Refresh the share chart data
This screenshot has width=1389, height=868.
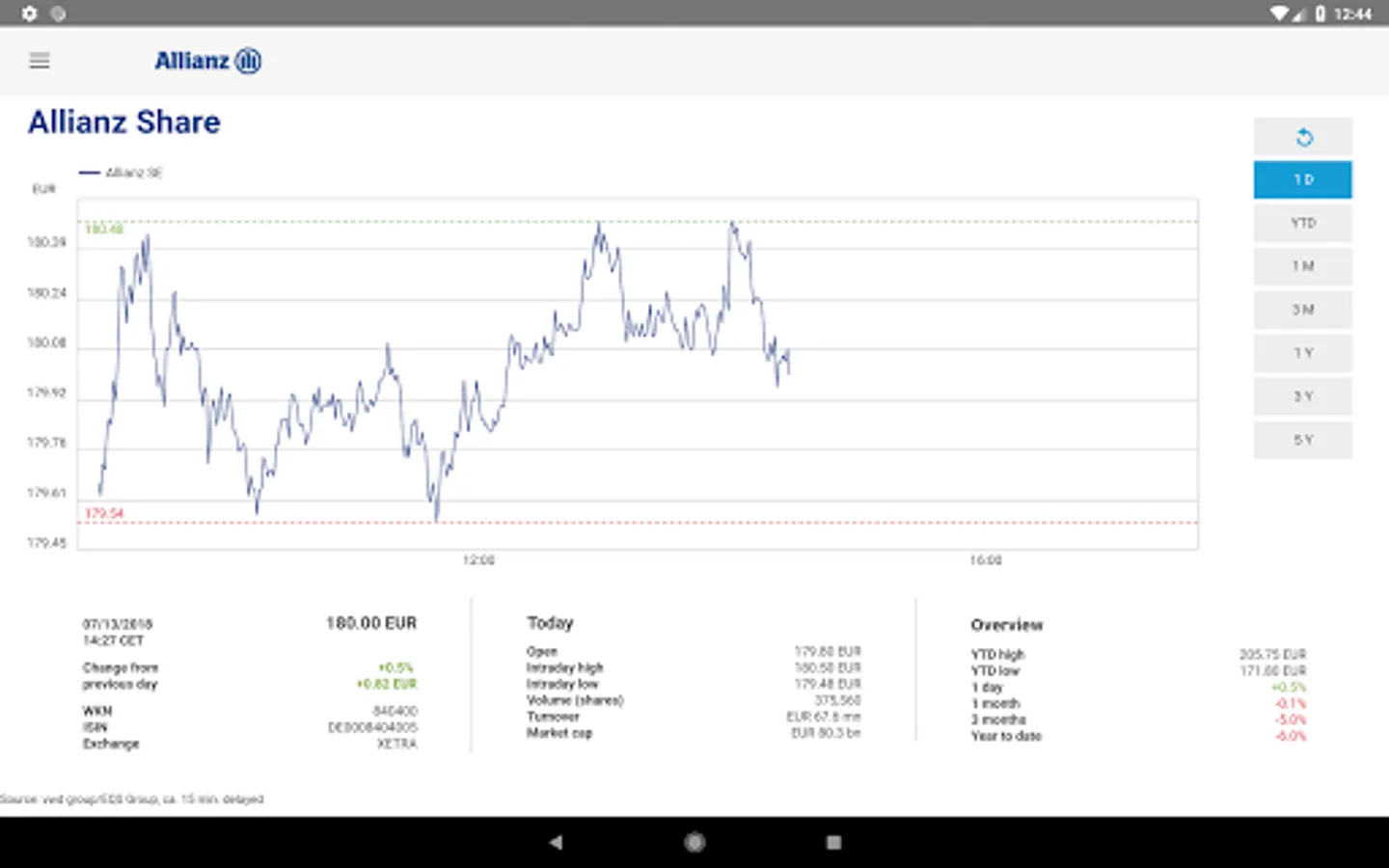click(1303, 137)
